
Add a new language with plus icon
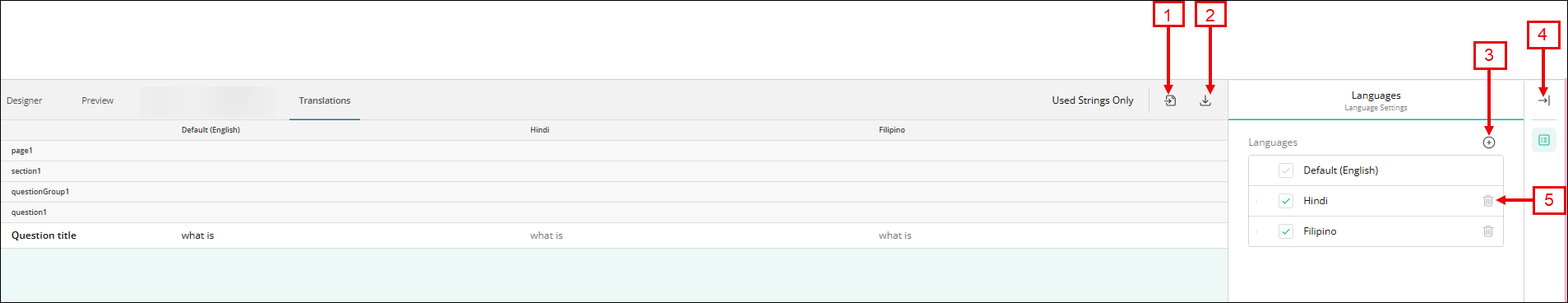coord(1489,142)
